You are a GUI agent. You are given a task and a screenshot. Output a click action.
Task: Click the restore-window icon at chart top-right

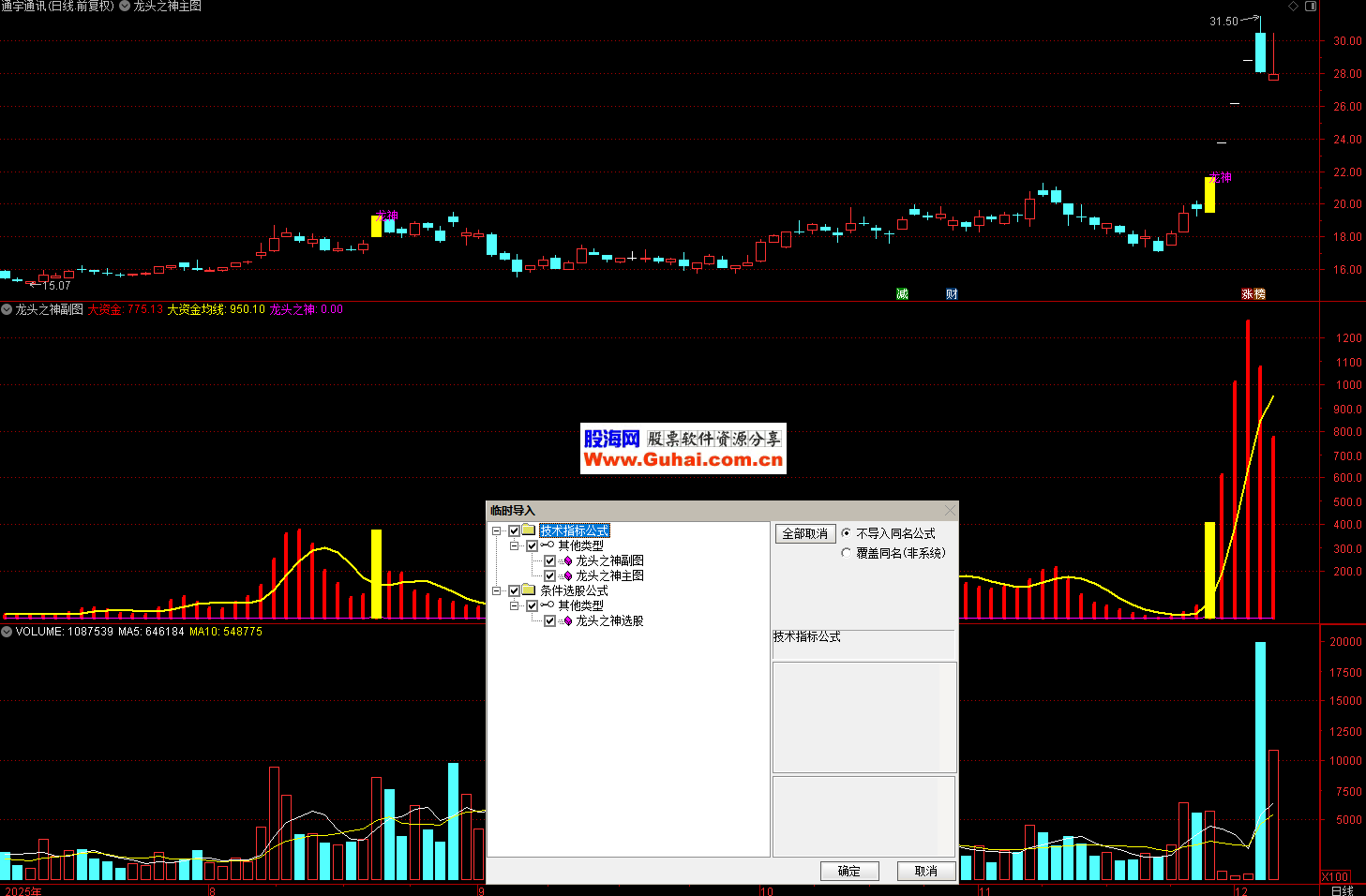(x=1311, y=7)
